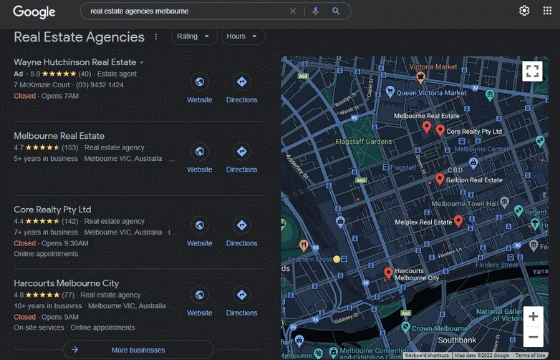Click Website icon for Harcourts Melbourne City
Screen dimensions: 560x360
(200, 295)
